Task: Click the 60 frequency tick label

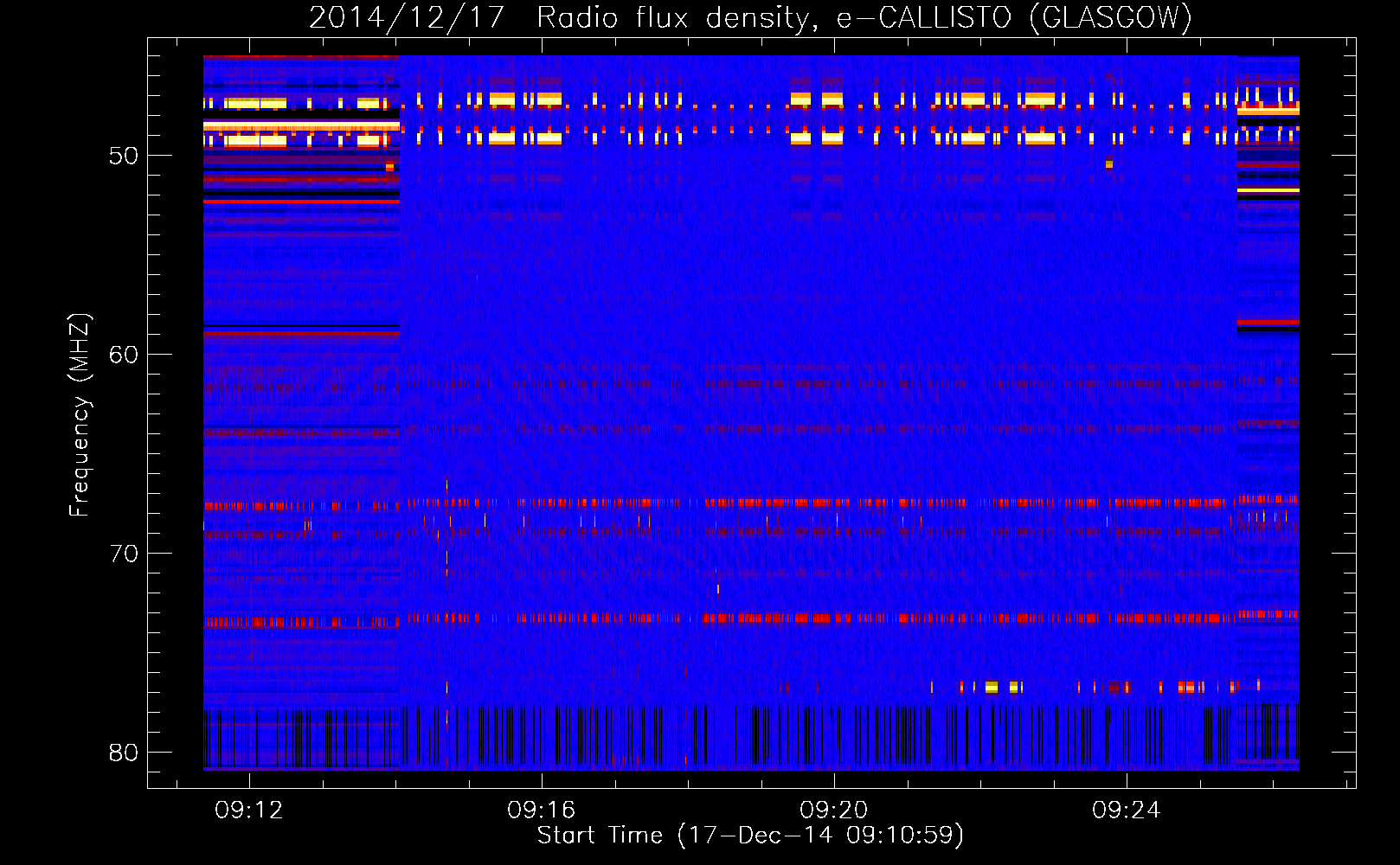Action: click(x=124, y=355)
